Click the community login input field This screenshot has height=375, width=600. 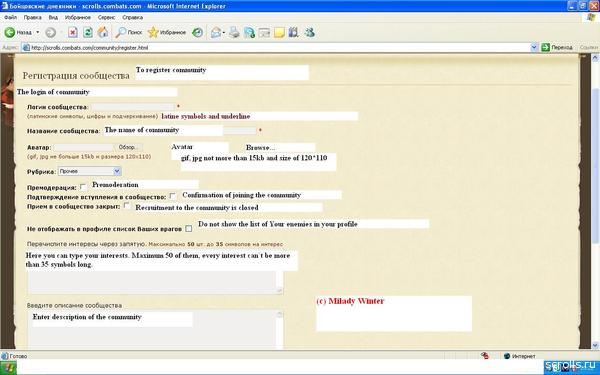[133, 107]
